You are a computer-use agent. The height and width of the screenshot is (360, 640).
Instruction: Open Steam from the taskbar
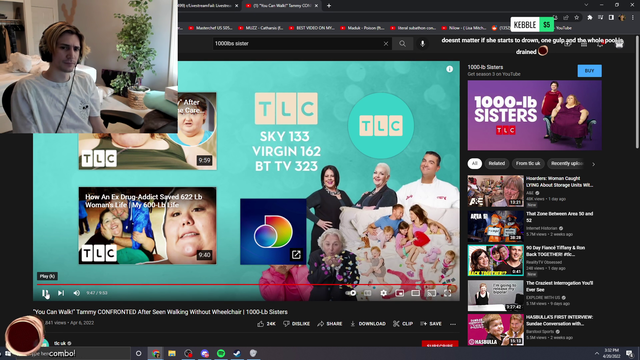click(237, 353)
